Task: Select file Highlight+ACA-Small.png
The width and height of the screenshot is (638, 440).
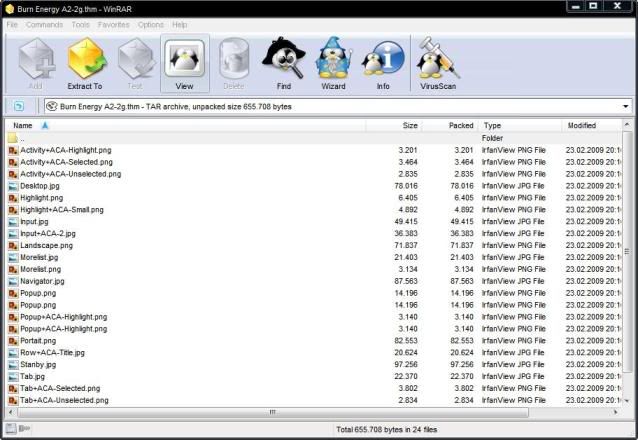Action: tap(62, 210)
